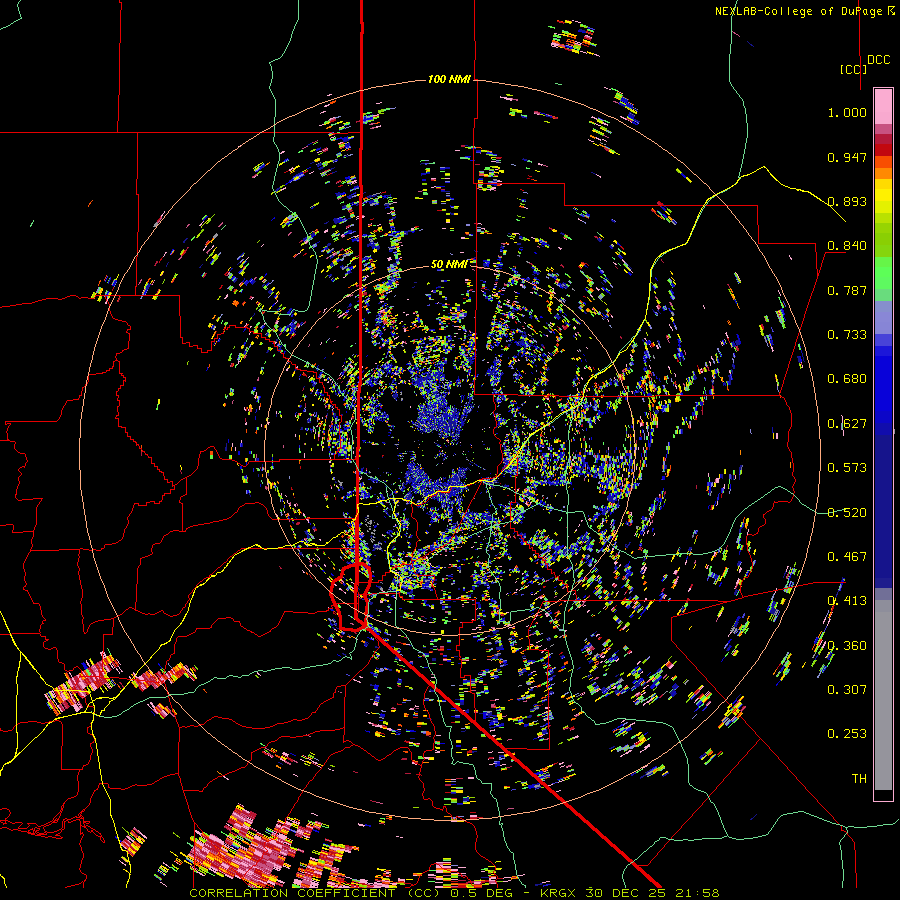
Task: Click the 50 NMI range ring label
Action: point(449,264)
